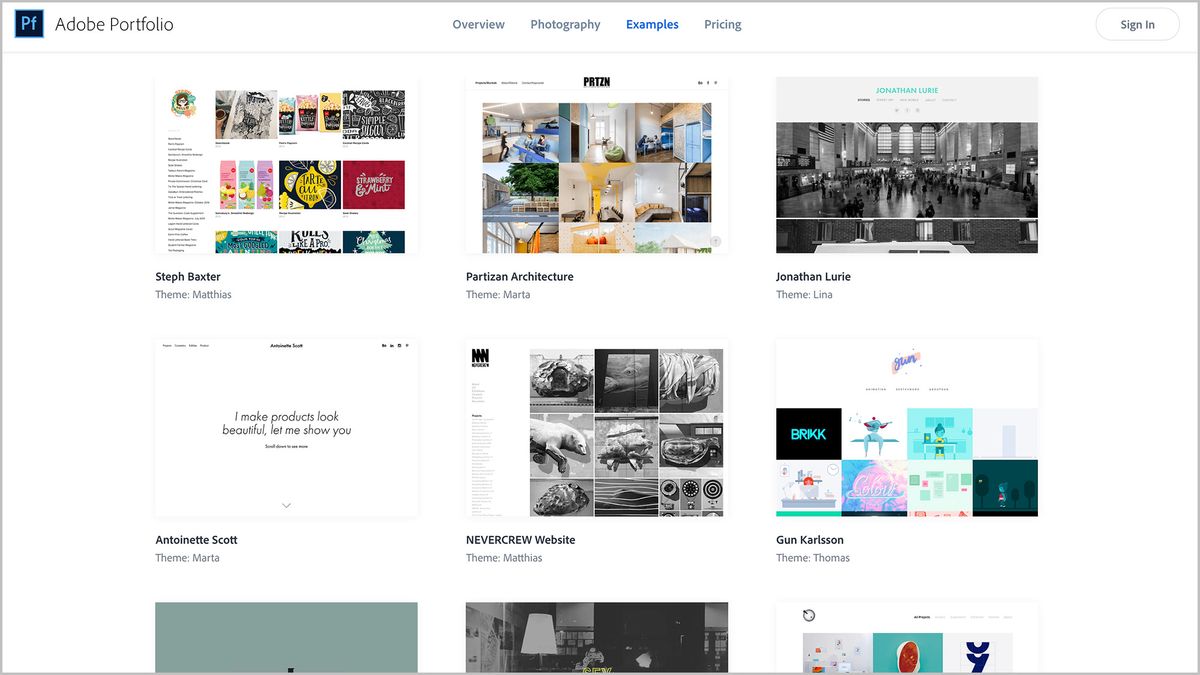Select the Overview tab

(x=478, y=24)
